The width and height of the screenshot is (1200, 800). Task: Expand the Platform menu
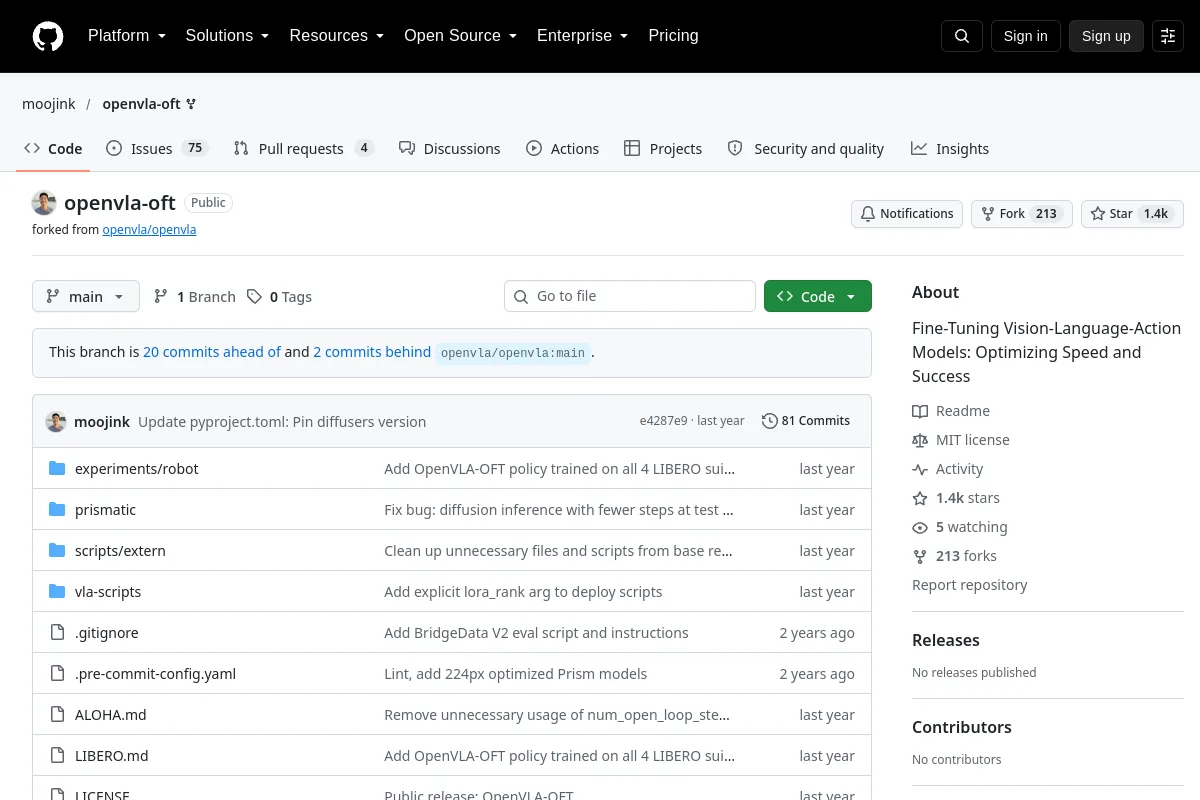tap(127, 36)
